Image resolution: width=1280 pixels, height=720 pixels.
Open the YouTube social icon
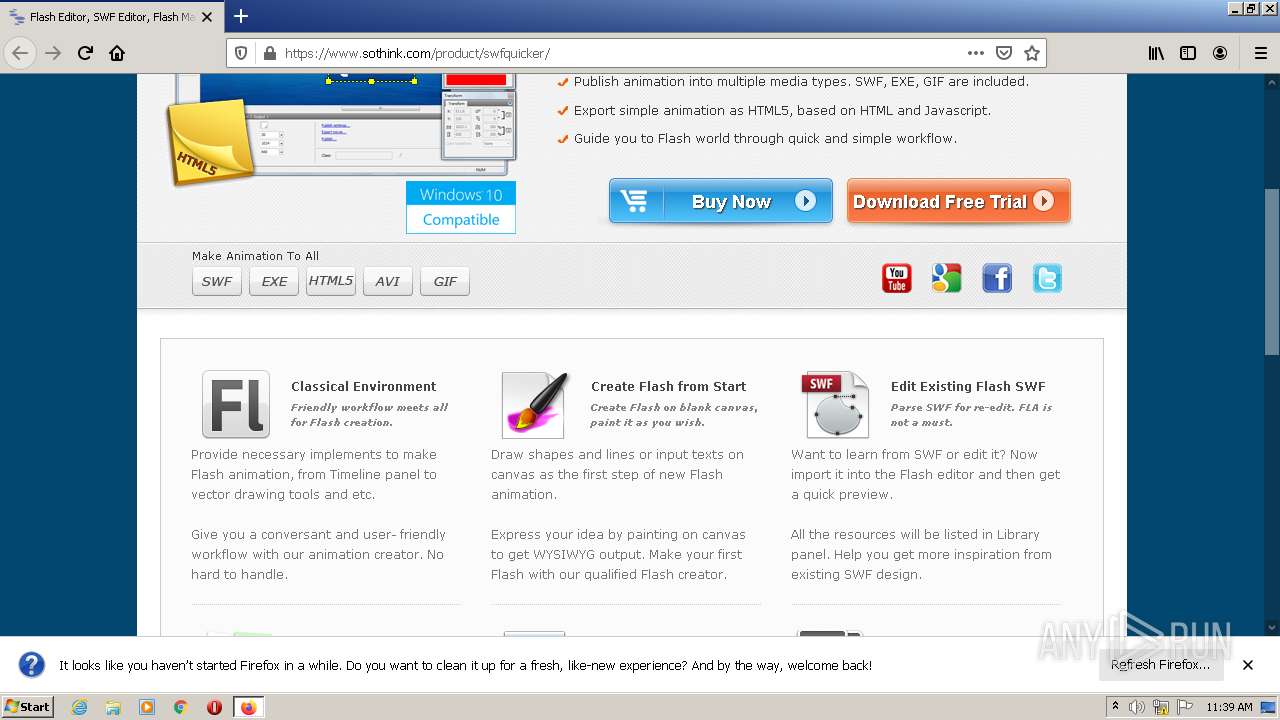897,278
